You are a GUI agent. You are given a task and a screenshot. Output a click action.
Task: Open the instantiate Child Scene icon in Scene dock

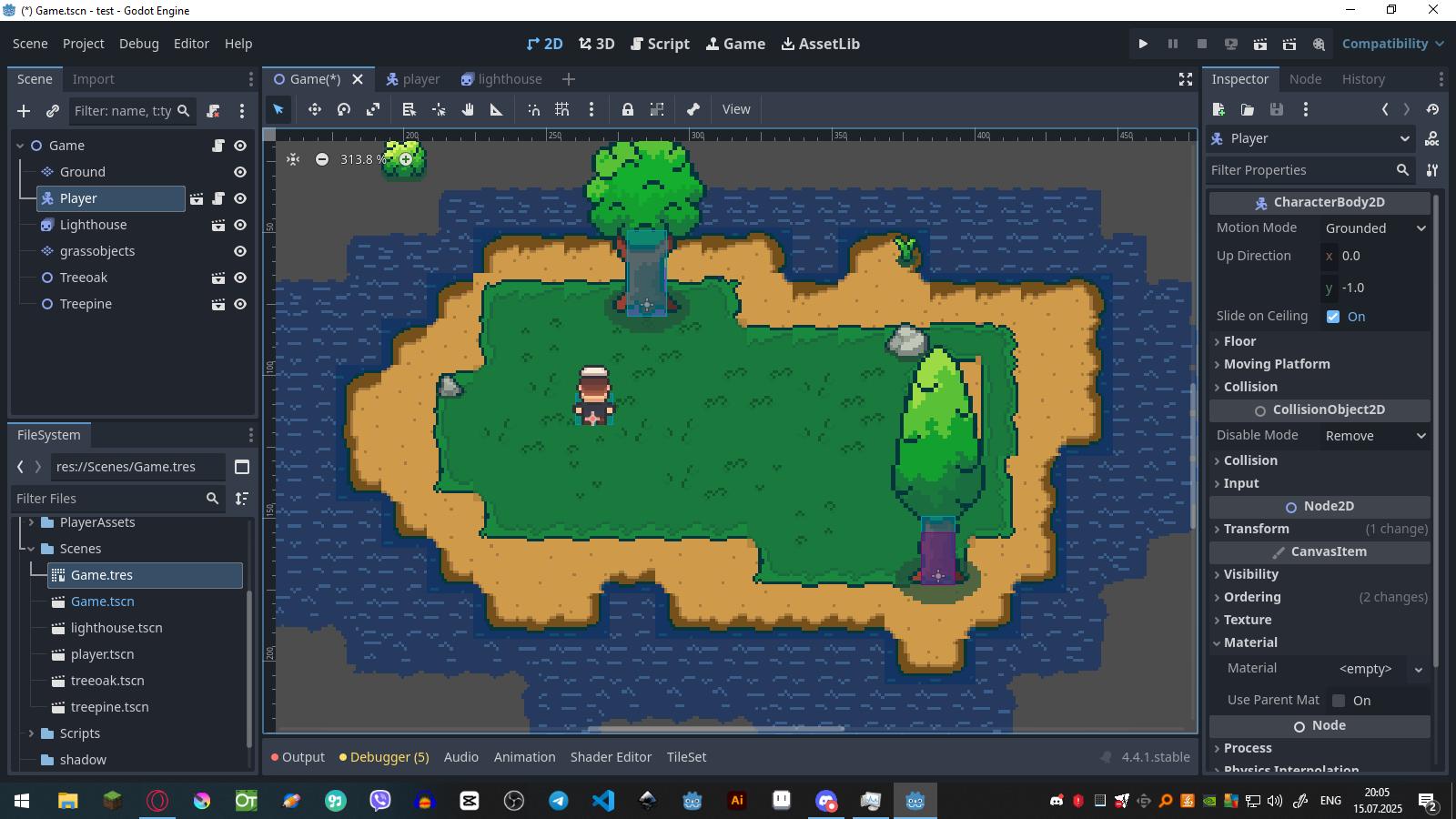coord(52,111)
